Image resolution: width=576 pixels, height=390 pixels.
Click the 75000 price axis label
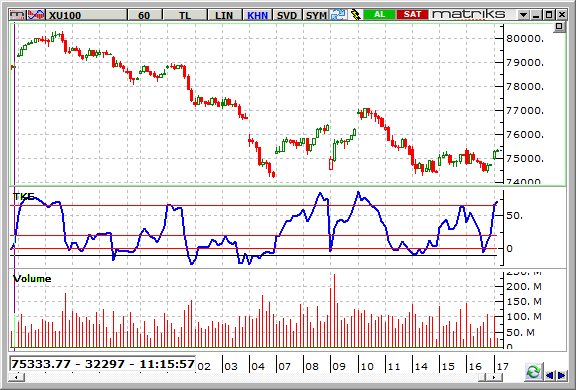525,159
